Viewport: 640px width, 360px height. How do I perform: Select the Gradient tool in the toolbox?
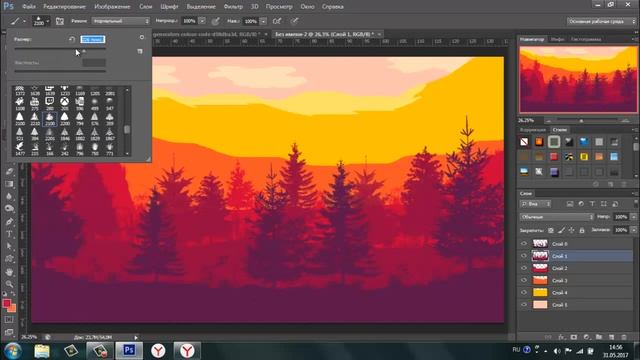point(9,184)
